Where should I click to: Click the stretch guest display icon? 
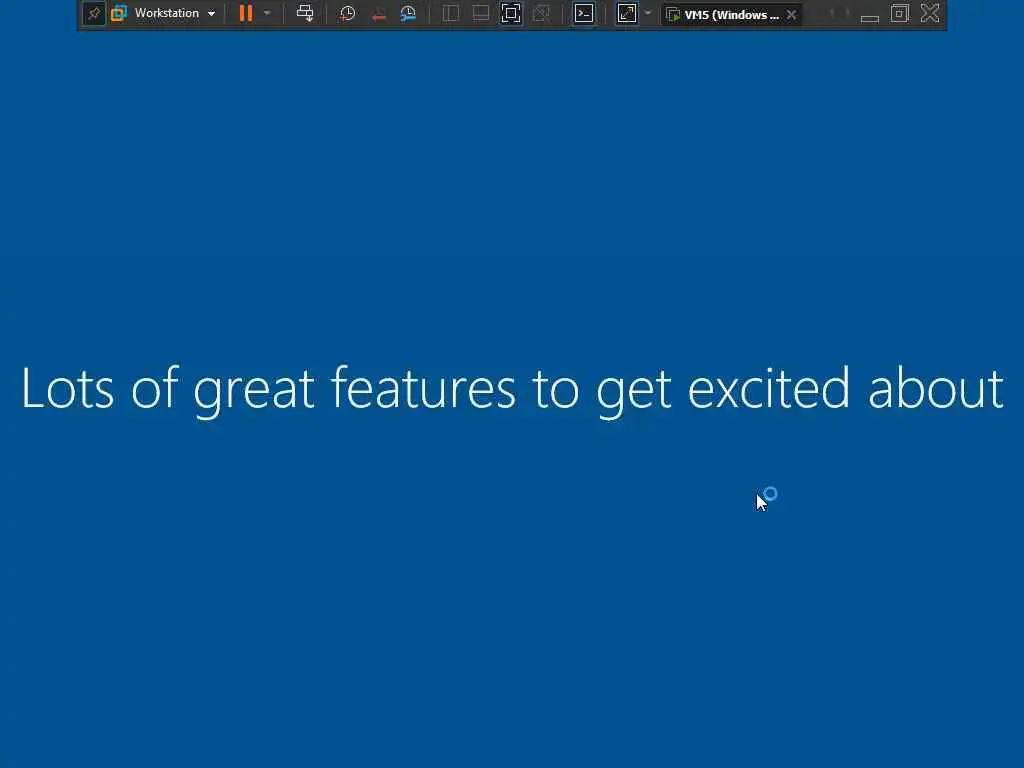(627, 13)
